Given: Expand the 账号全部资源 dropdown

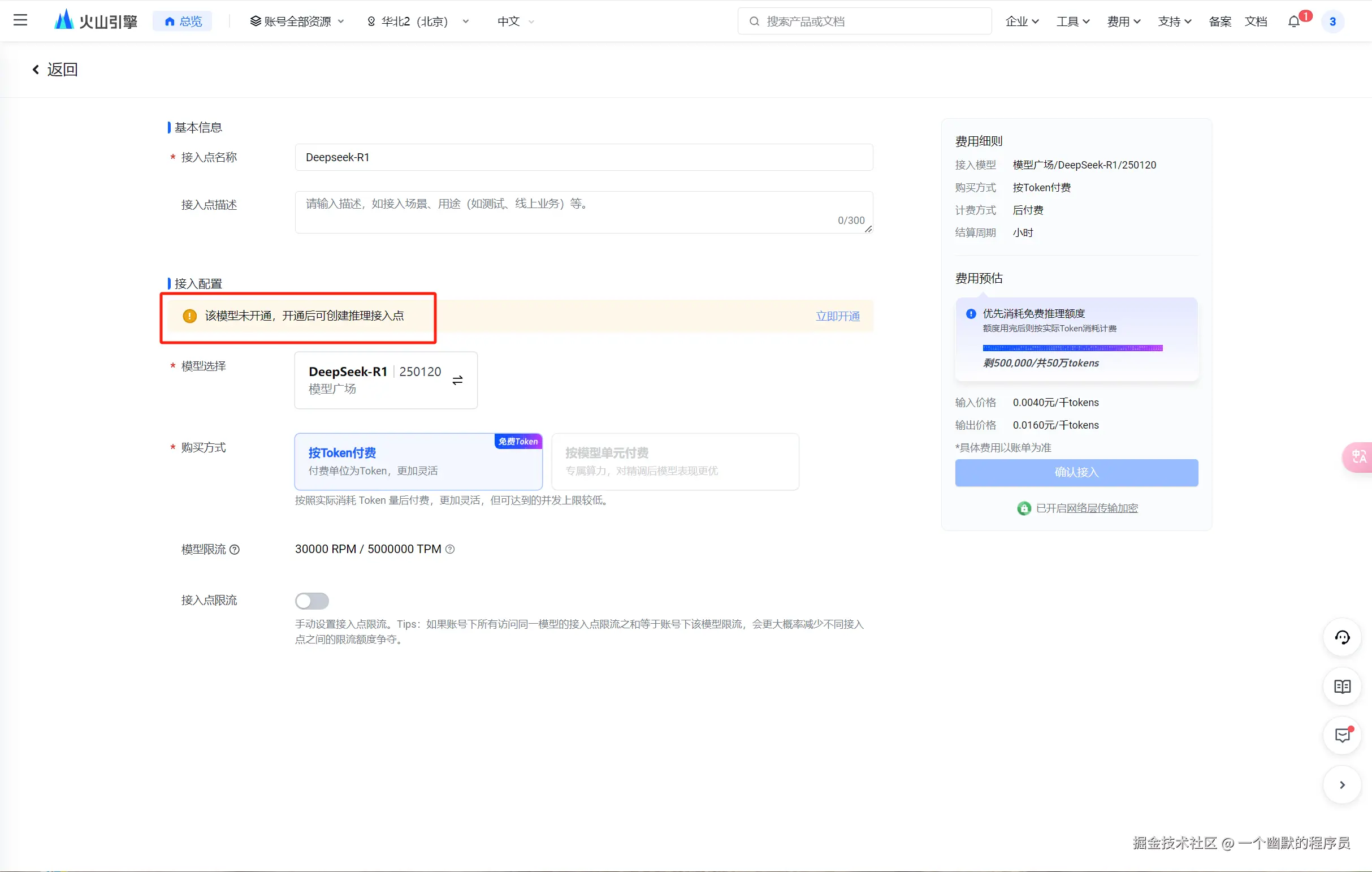Looking at the screenshot, I should tap(297, 21).
